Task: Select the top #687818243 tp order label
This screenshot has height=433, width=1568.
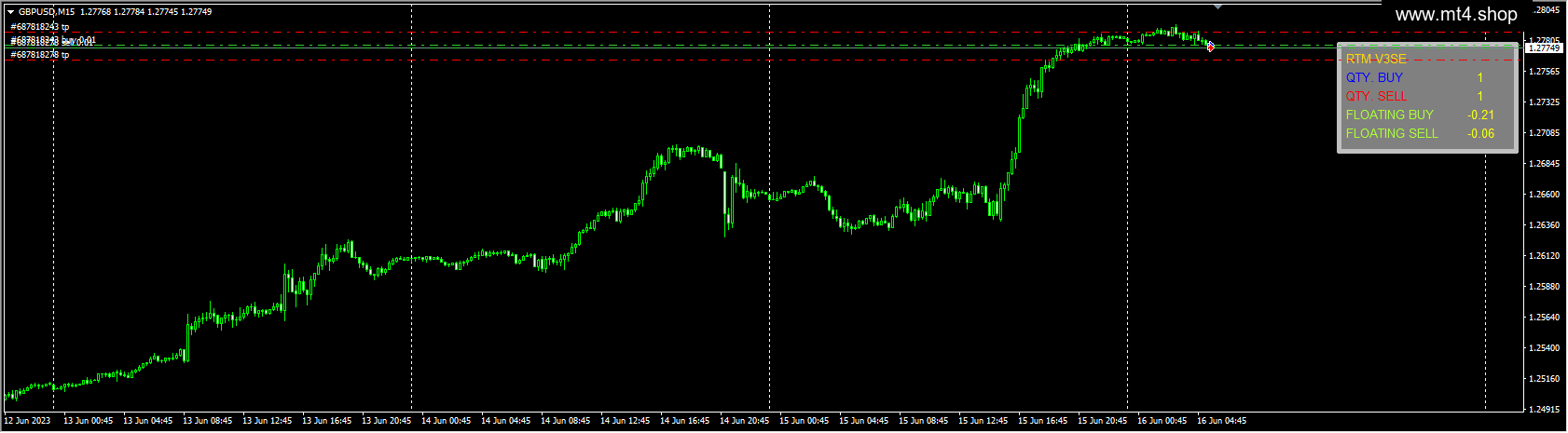Action: [x=40, y=27]
